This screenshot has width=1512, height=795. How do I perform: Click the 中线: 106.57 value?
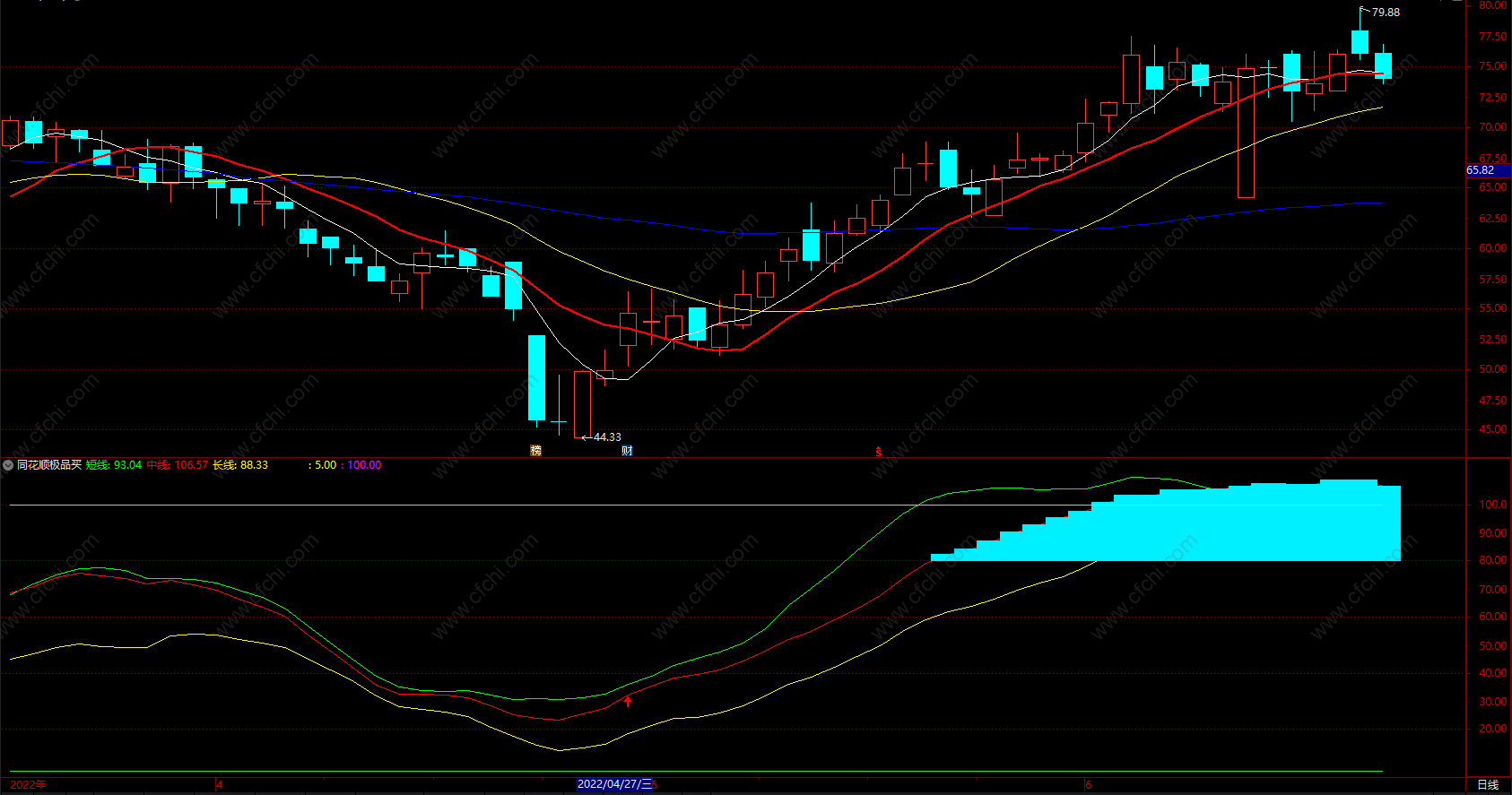pyautogui.click(x=178, y=465)
